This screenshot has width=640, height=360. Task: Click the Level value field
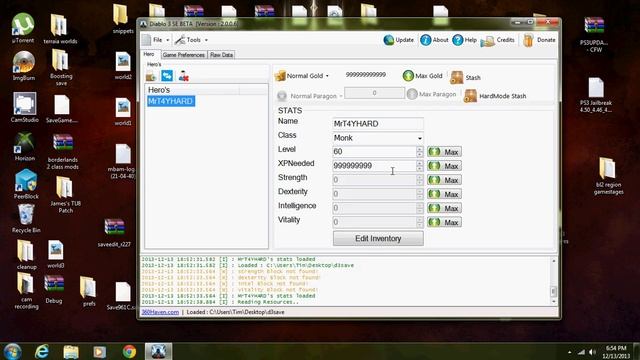[x=374, y=152]
